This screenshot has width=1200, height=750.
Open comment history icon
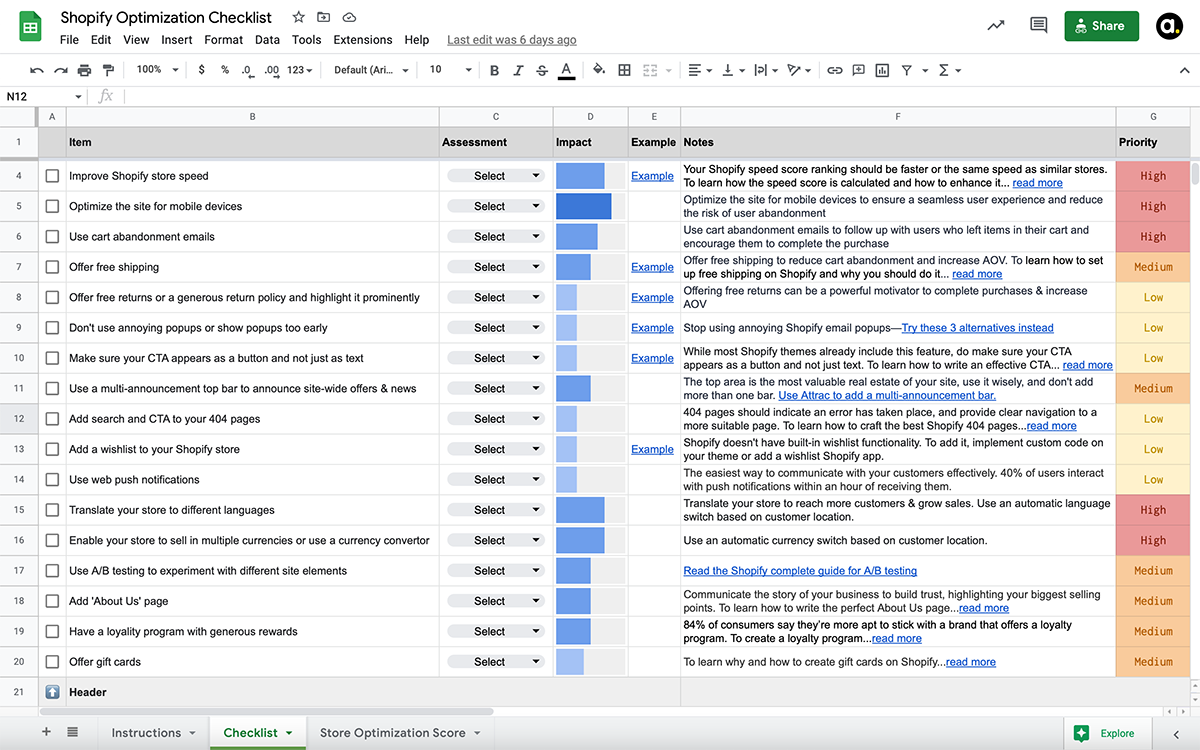click(x=1038, y=26)
